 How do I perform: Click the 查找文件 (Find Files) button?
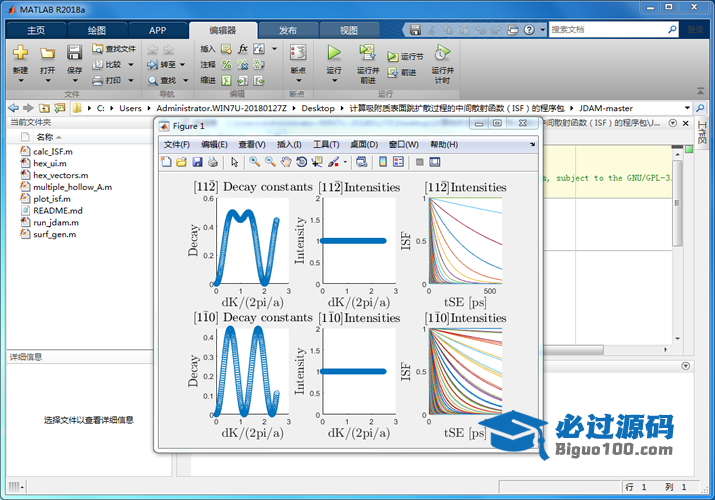point(114,49)
